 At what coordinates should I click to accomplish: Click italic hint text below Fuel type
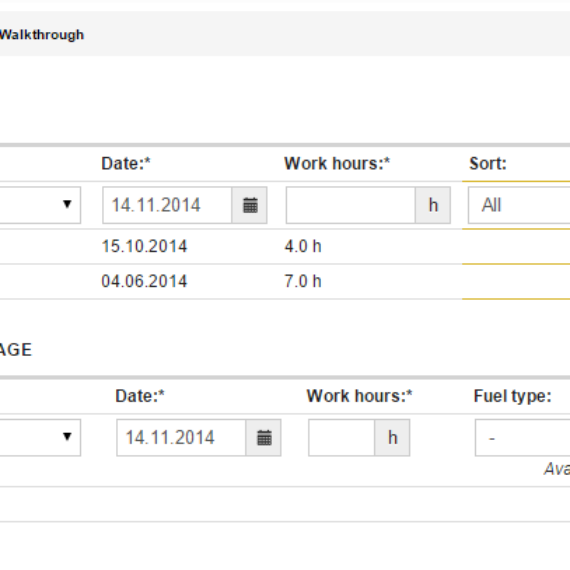pyautogui.click(x=557, y=469)
